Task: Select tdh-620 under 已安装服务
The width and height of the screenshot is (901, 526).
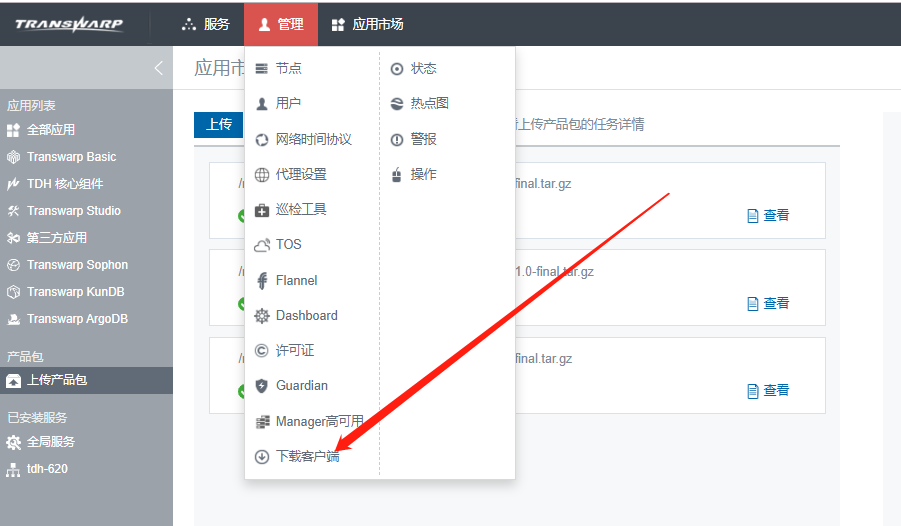Action: (x=47, y=469)
